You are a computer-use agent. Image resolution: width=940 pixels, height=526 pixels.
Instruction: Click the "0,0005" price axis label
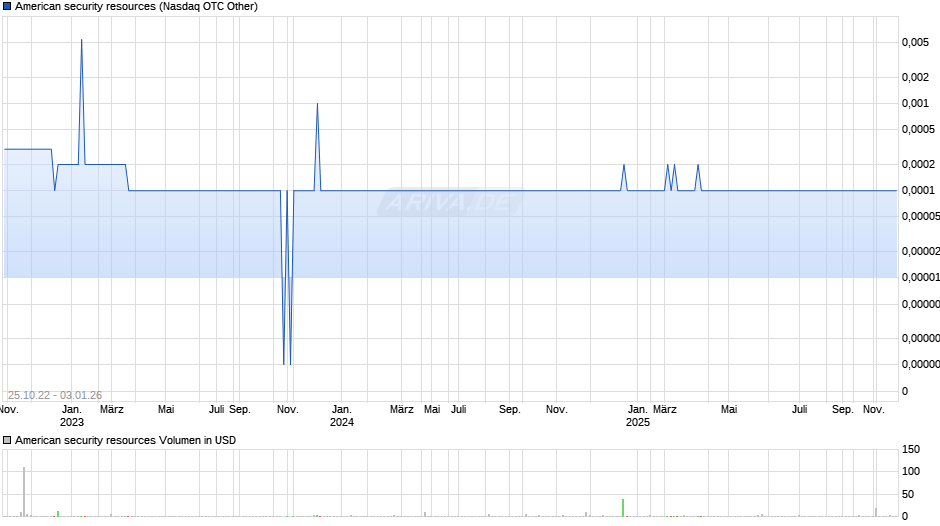(x=918, y=130)
